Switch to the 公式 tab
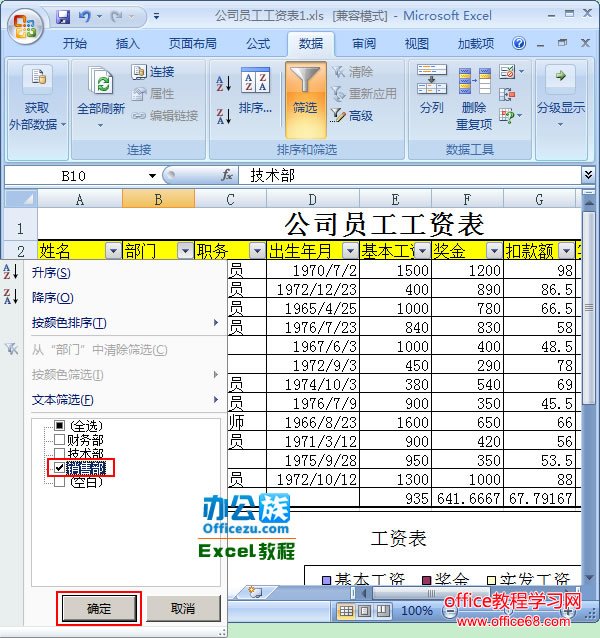Viewport: 600px width, 638px height. tap(258, 44)
